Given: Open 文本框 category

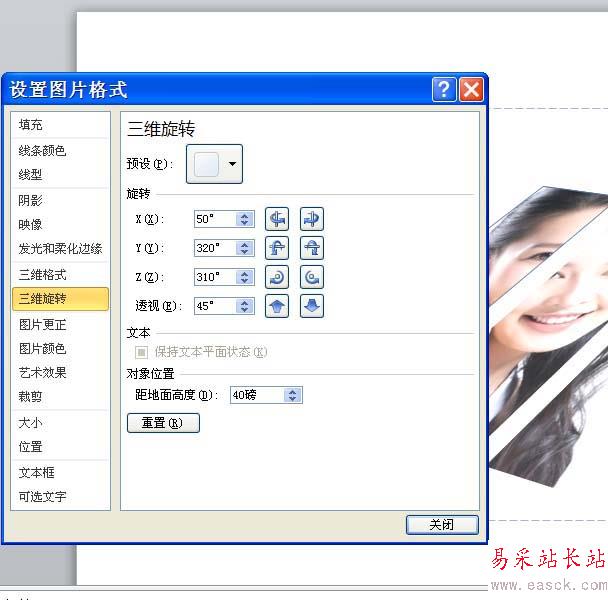Looking at the screenshot, I should pyautogui.click(x=60, y=472).
